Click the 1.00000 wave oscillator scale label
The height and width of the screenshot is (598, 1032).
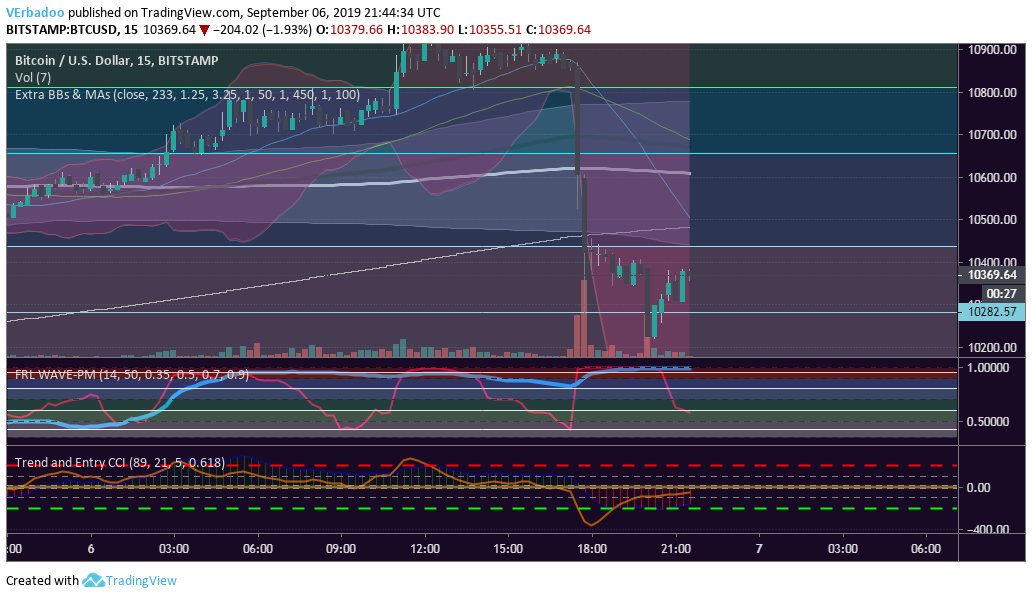click(987, 368)
